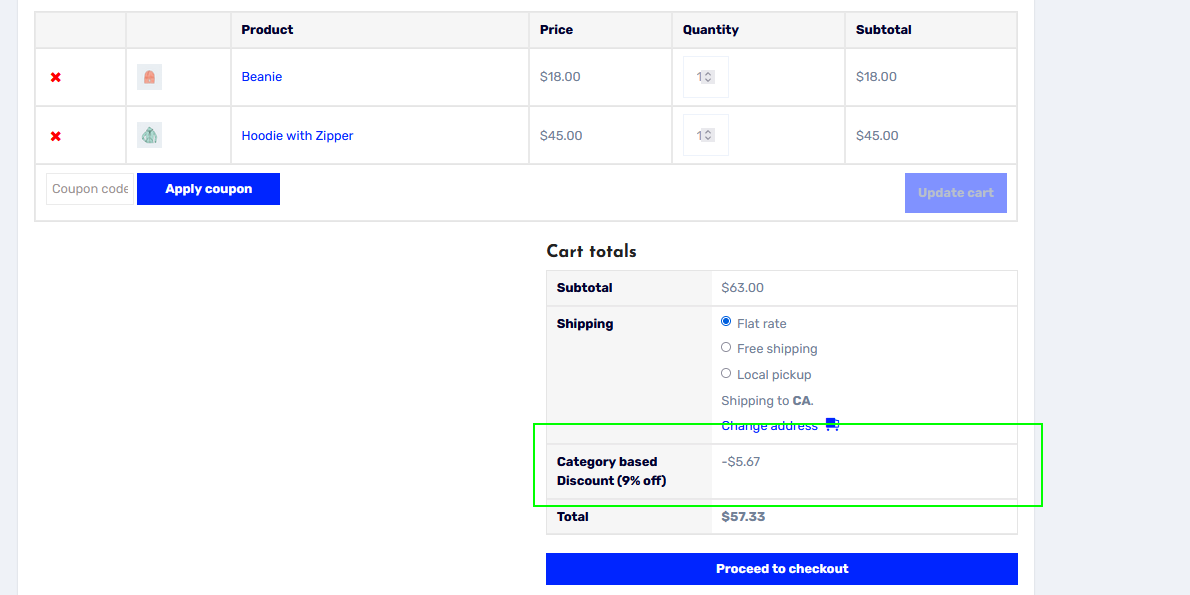
Task: Remove the Beanie from the cart
Action: point(55,76)
